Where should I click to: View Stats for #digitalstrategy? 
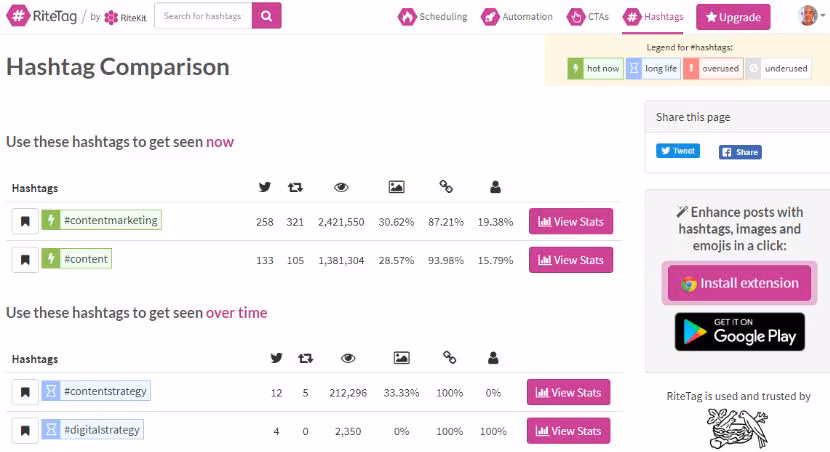click(569, 431)
